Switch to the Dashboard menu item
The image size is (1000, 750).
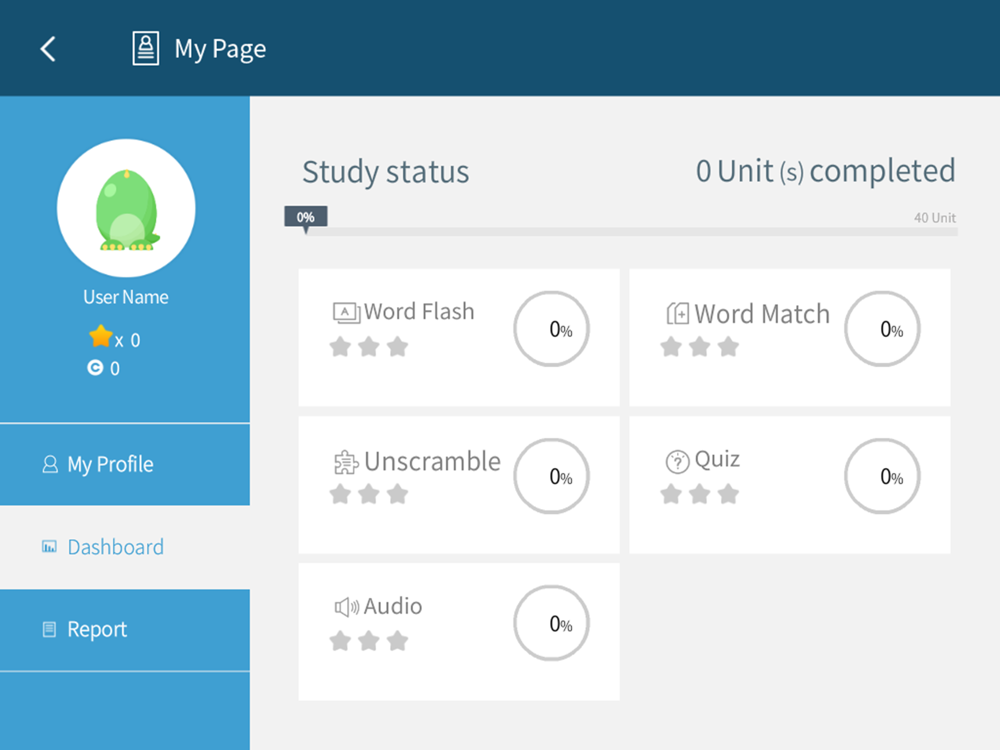pos(125,547)
